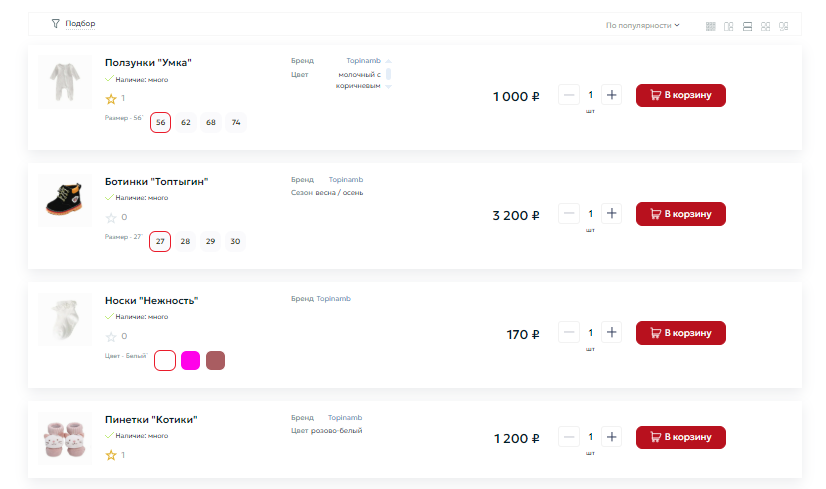Open the По популярности sorting dropdown
Screen dimensions: 826x489
(643, 25)
